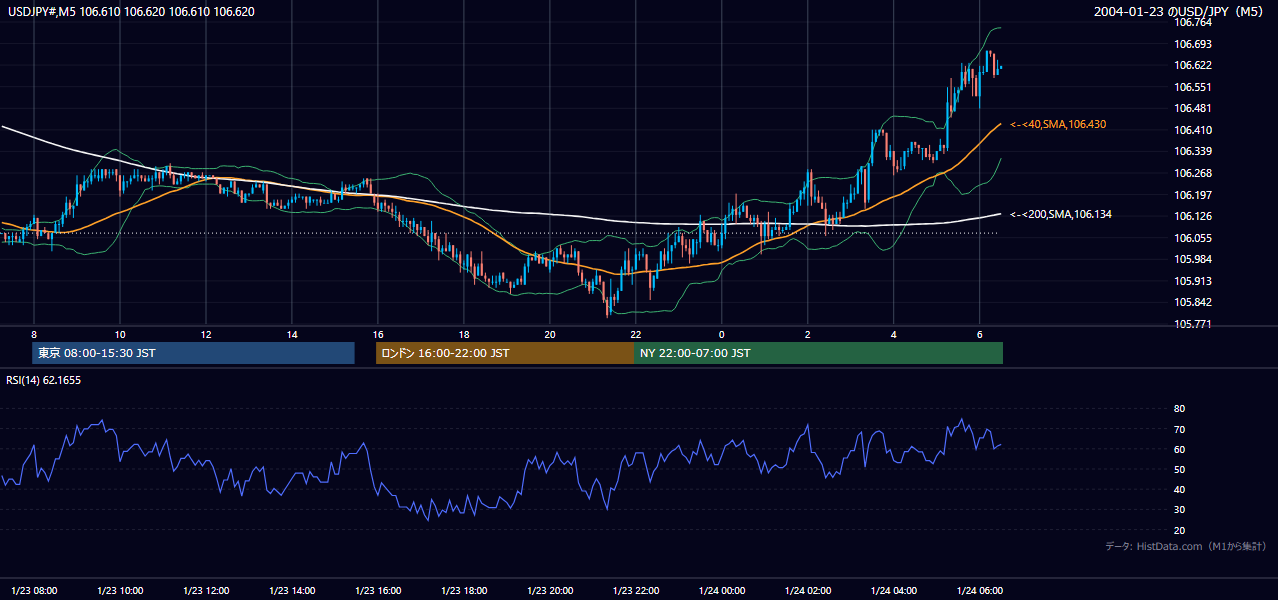Click hour tick 22 below the price chart
The height and width of the screenshot is (600, 1278).
(x=636, y=334)
